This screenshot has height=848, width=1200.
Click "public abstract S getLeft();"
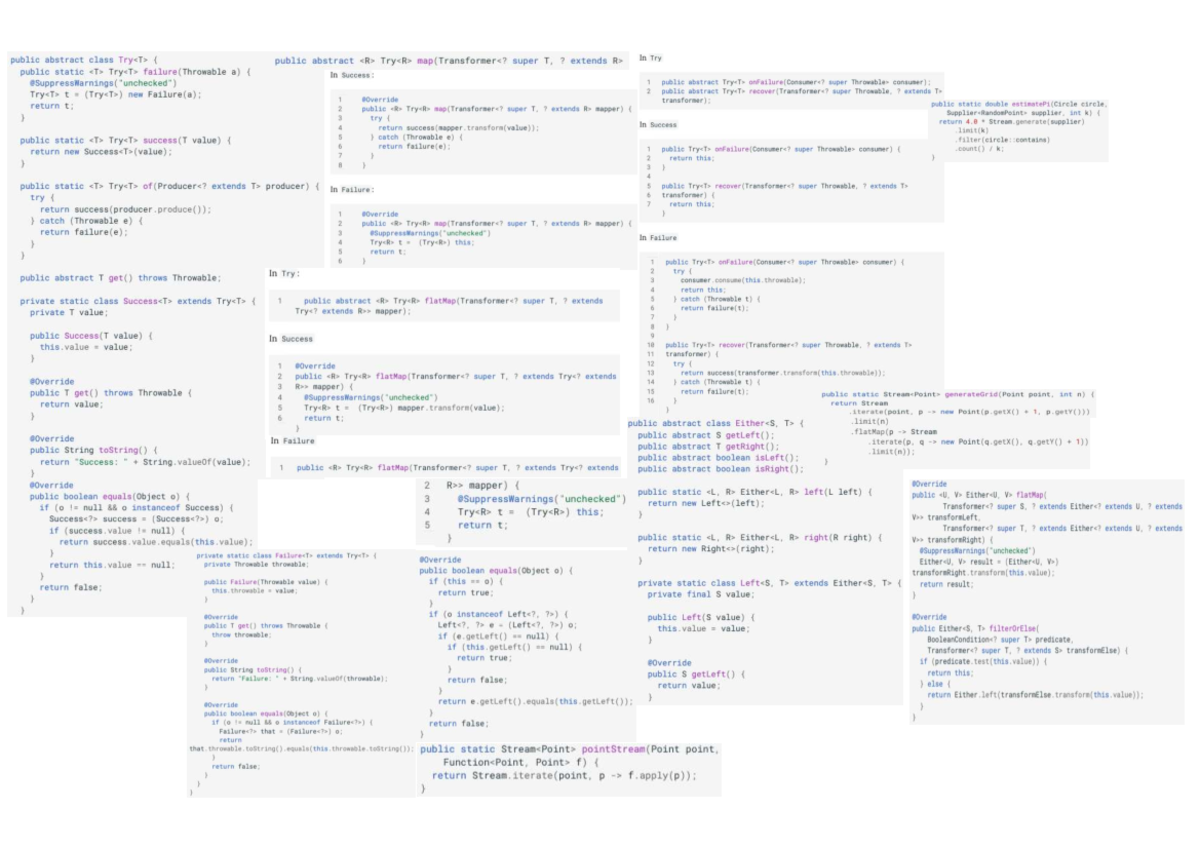point(705,435)
